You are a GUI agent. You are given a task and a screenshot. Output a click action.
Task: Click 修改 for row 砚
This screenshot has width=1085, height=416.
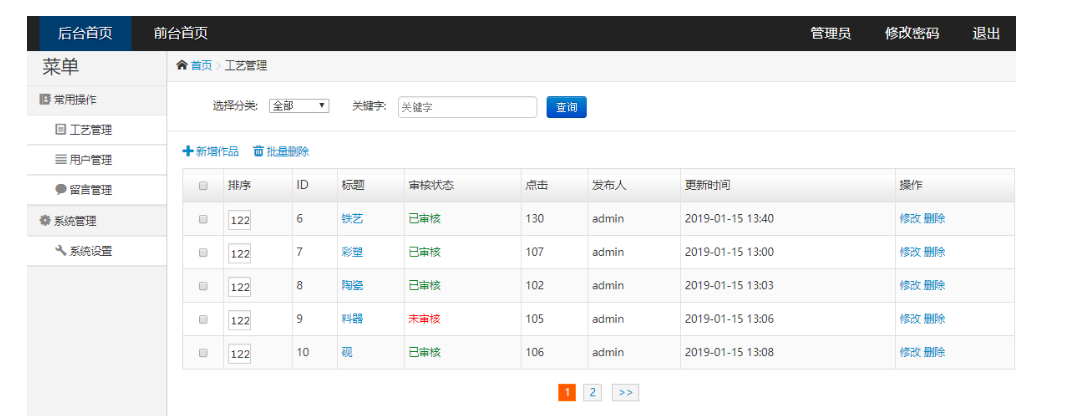[x=910, y=352]
